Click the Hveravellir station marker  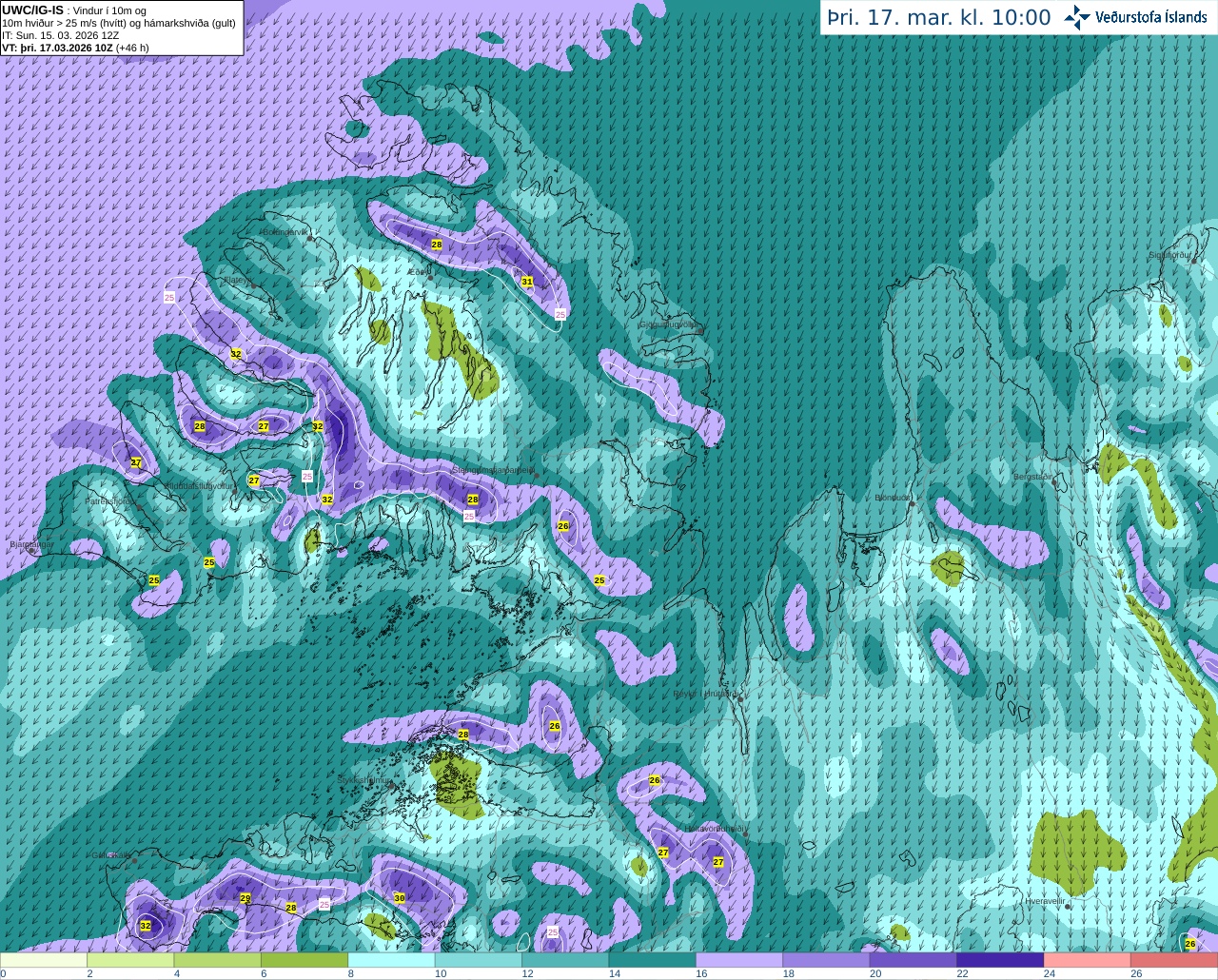click(x=1068, y=906)
